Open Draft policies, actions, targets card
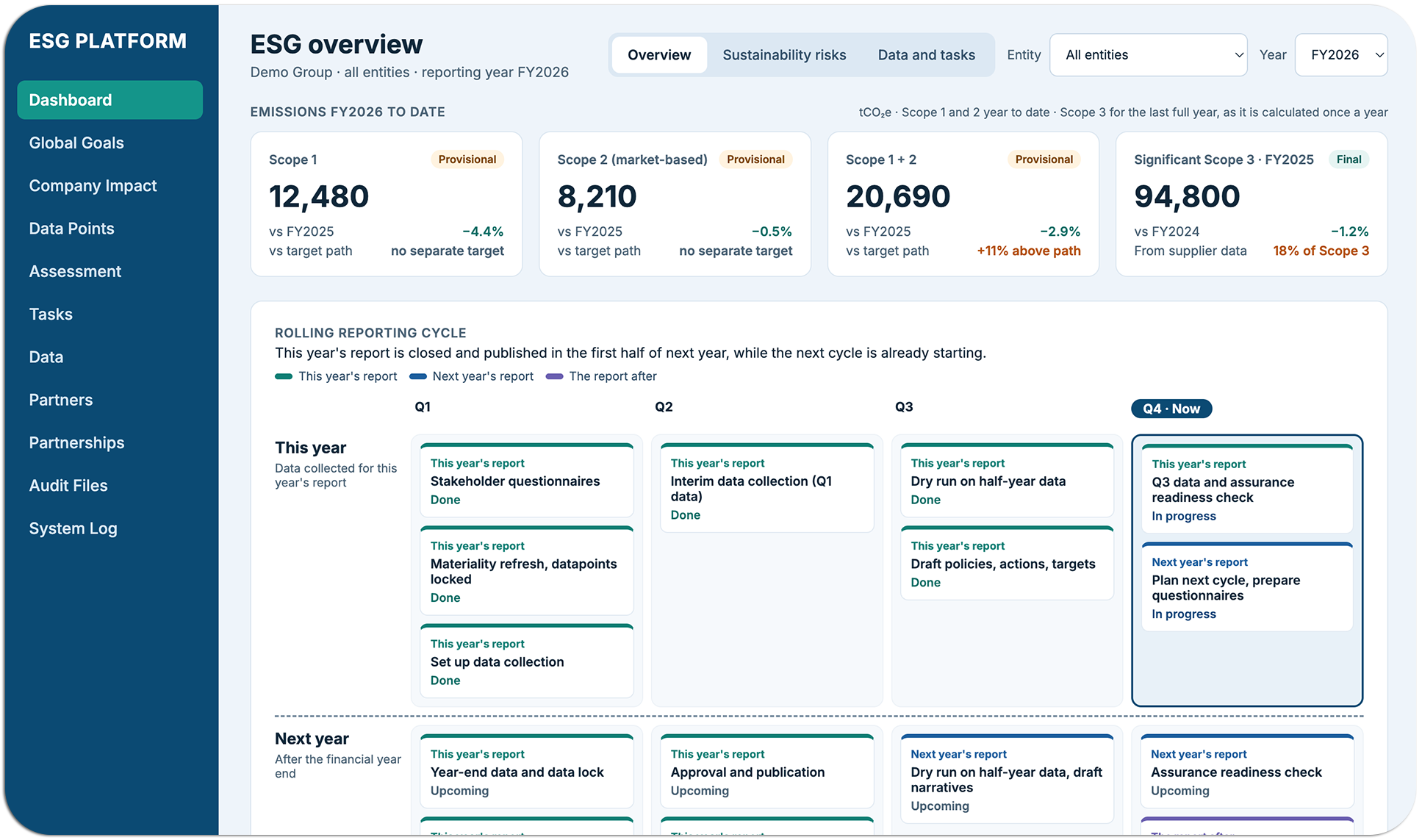 pos(1007,563)
